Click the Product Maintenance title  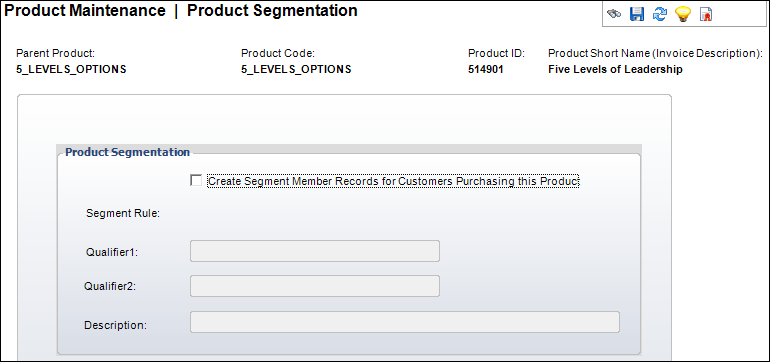[x=84, y=10]
